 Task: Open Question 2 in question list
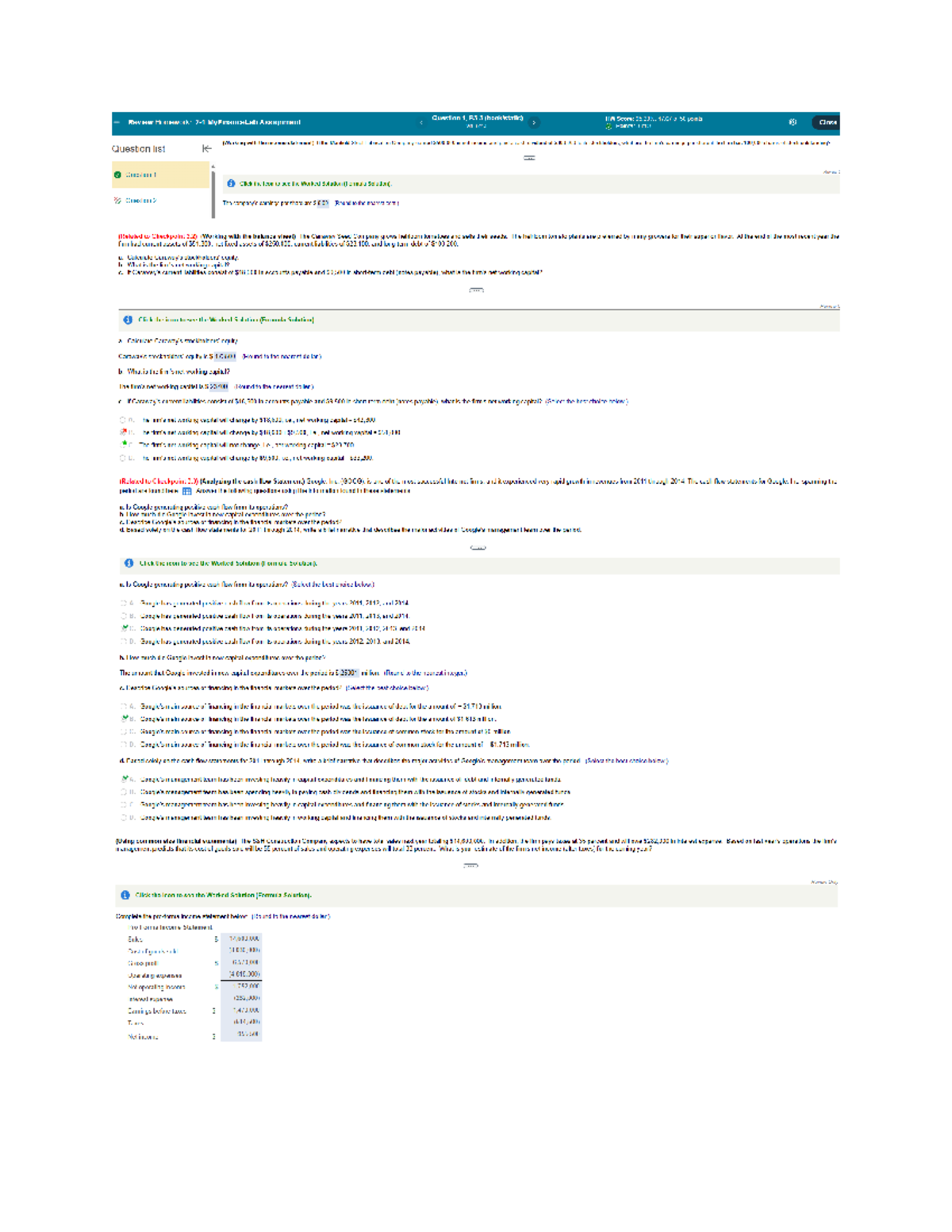click(141, 201)
